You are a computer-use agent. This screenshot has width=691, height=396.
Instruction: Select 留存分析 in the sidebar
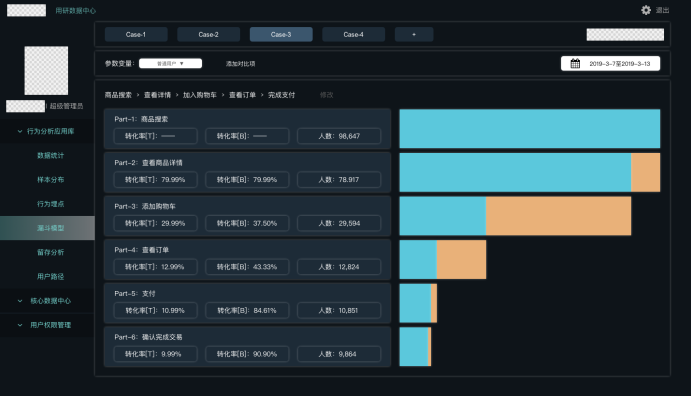click(50, 252)
